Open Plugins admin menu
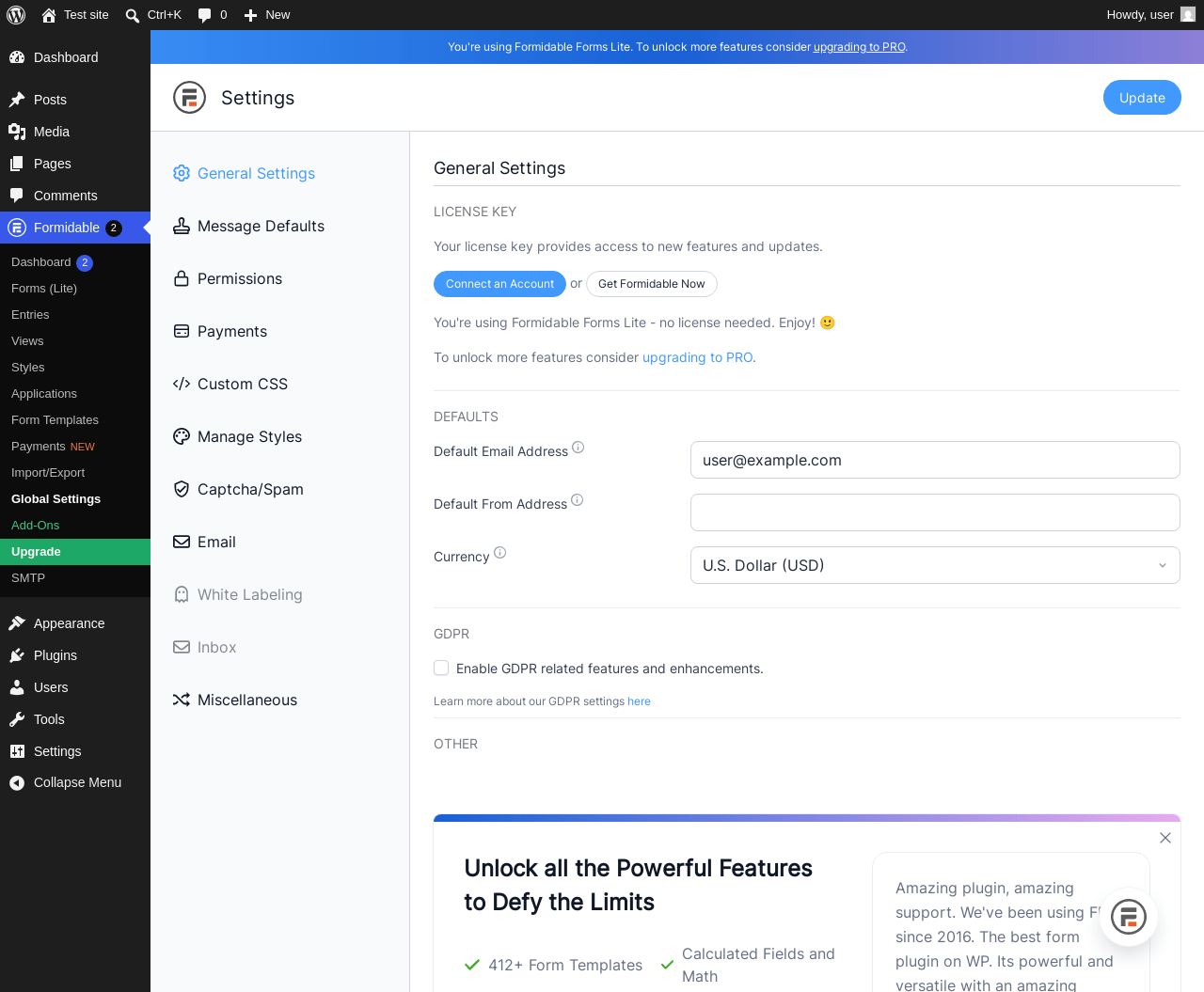This screenshot has height=992, width=1204. [75, 655]
